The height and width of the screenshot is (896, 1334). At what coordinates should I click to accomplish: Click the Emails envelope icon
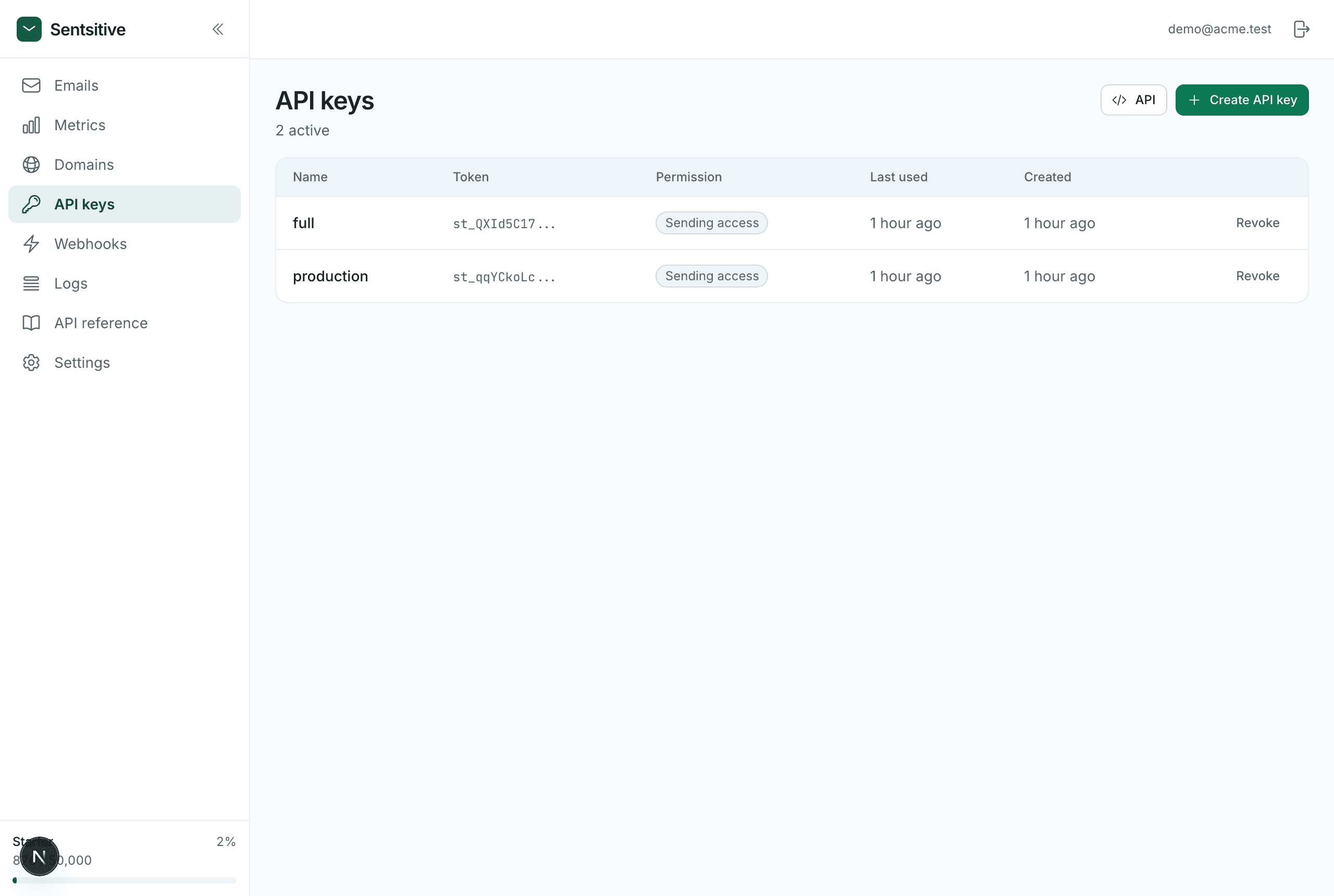click(x=31, y=86)
